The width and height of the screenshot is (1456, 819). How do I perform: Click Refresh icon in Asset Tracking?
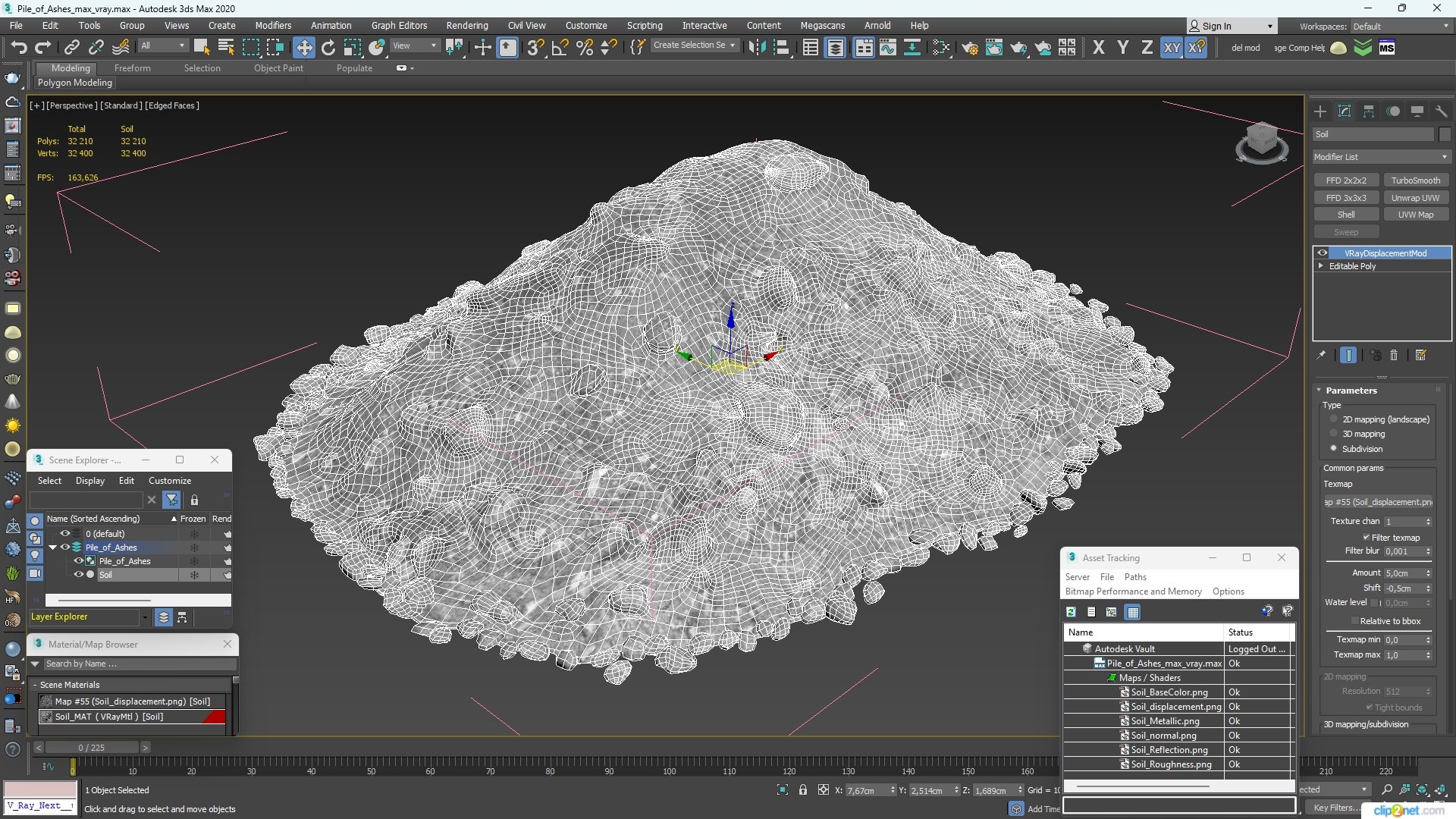tap(1072, 612)
